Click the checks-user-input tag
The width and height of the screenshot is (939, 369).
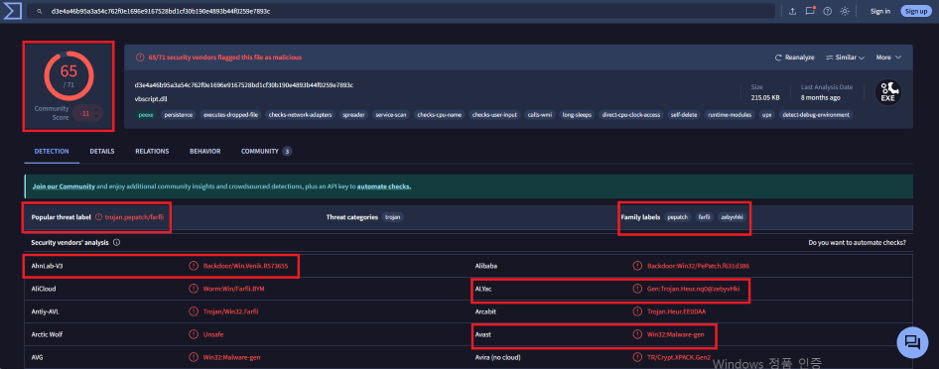495,114
